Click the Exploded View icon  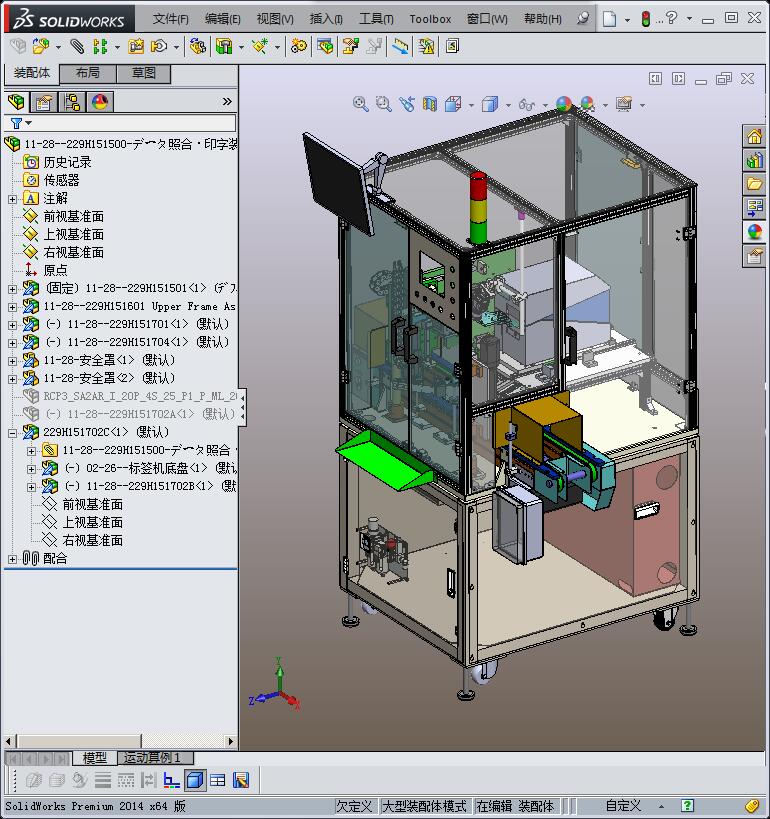click(x=350, y=46)
